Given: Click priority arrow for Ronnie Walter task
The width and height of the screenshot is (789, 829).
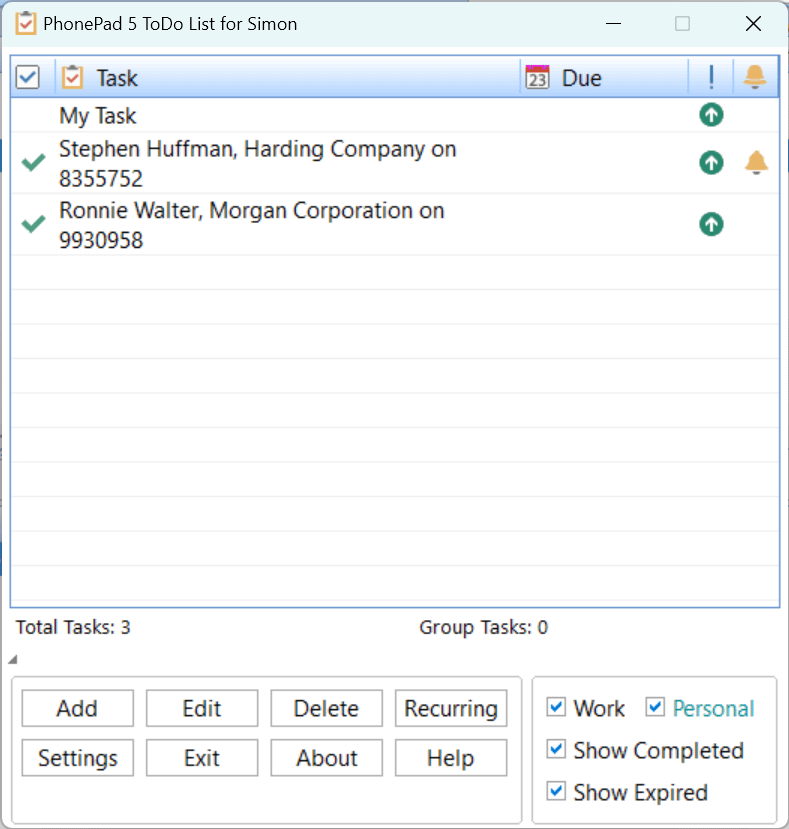Looking at the screenshot, I should click(711, 224).
